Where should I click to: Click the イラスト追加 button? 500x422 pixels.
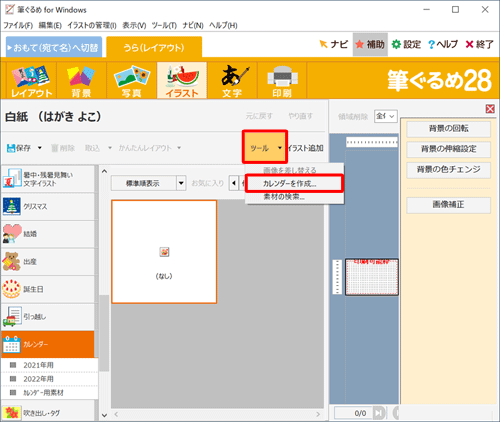[306, 148]
